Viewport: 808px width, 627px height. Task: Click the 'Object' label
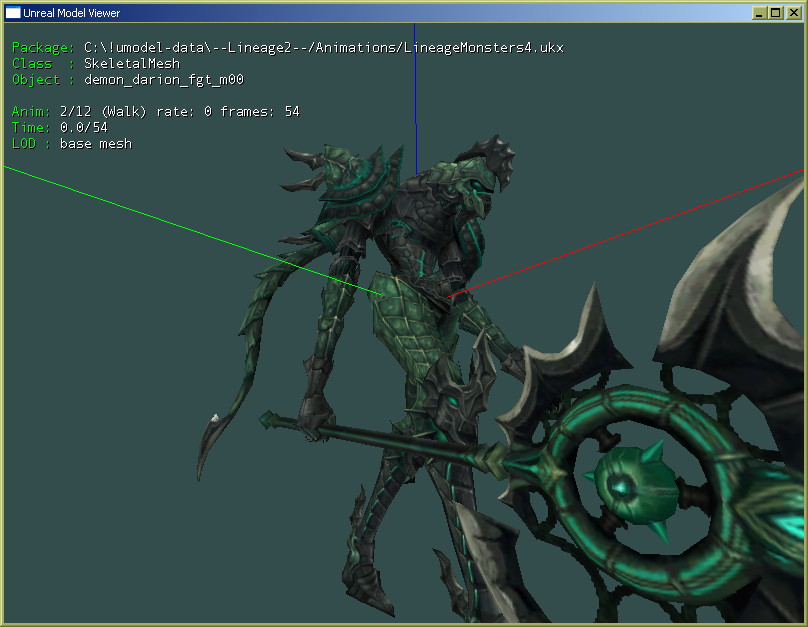[36, 80]
